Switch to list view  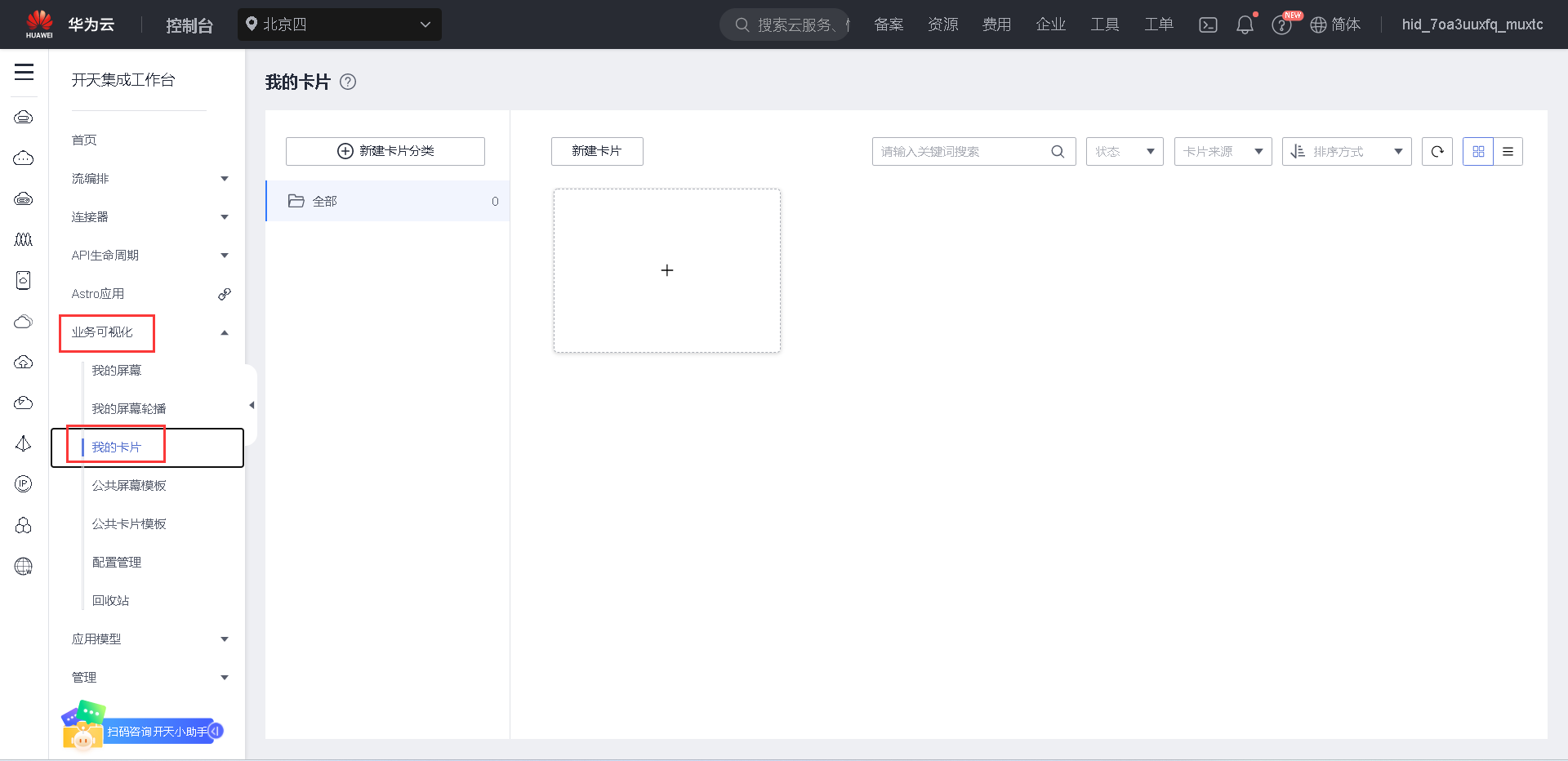point(1508,151)
